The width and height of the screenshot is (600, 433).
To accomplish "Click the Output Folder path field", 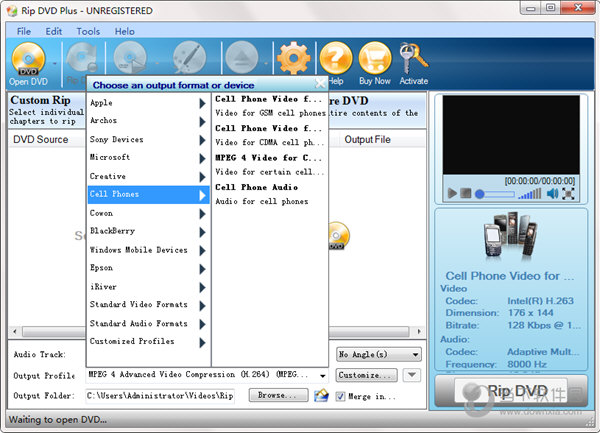I will 160,396.
